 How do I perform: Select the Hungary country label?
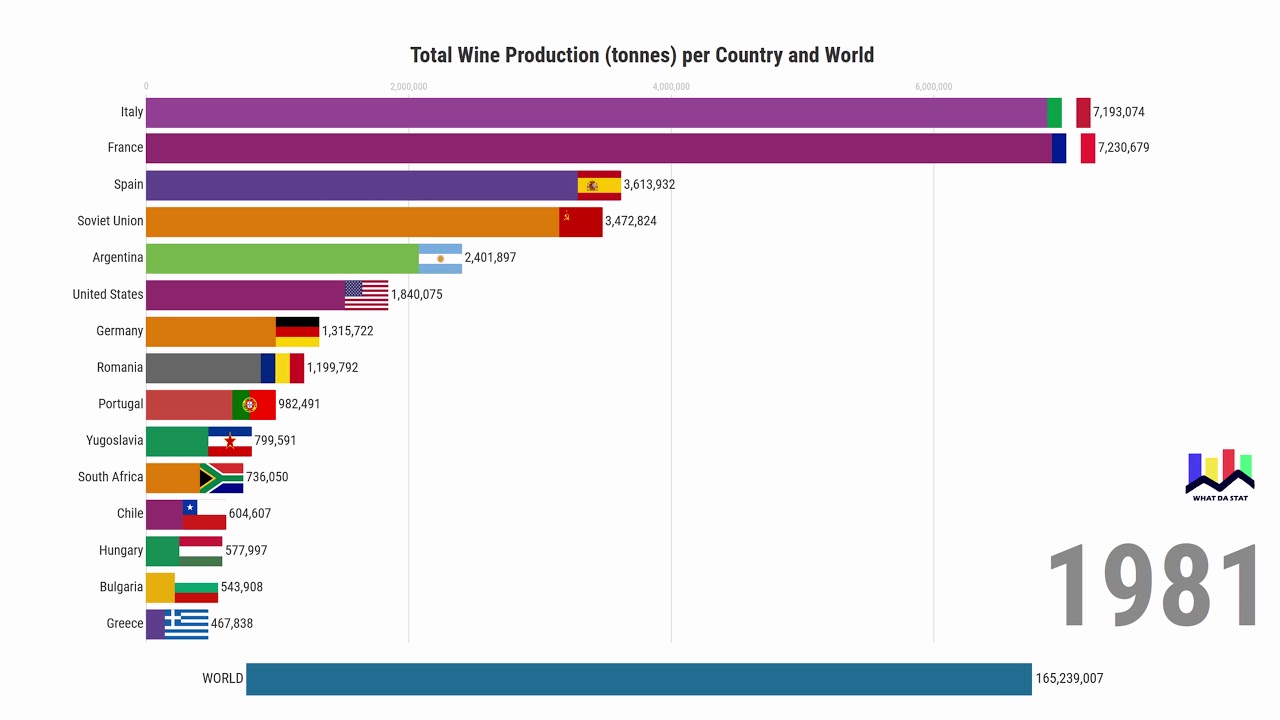pos(121,551)
